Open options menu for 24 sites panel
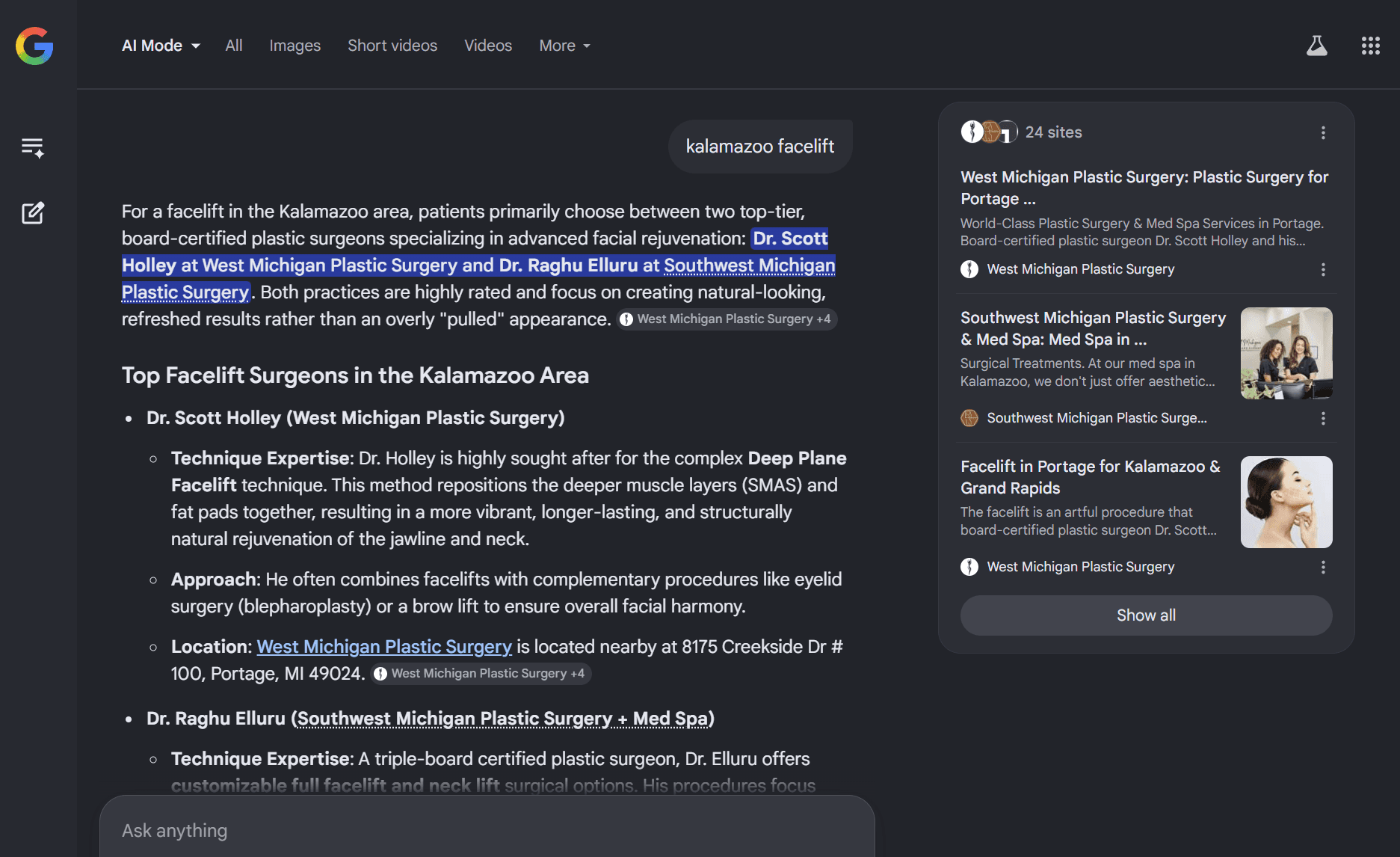1400x857 pixels. 1323,132
